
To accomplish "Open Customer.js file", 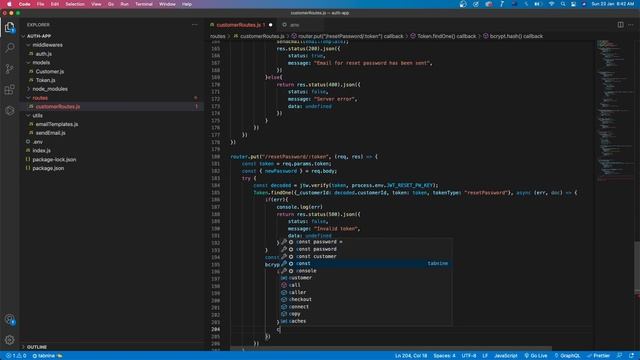I will click(x=49, y=71).
